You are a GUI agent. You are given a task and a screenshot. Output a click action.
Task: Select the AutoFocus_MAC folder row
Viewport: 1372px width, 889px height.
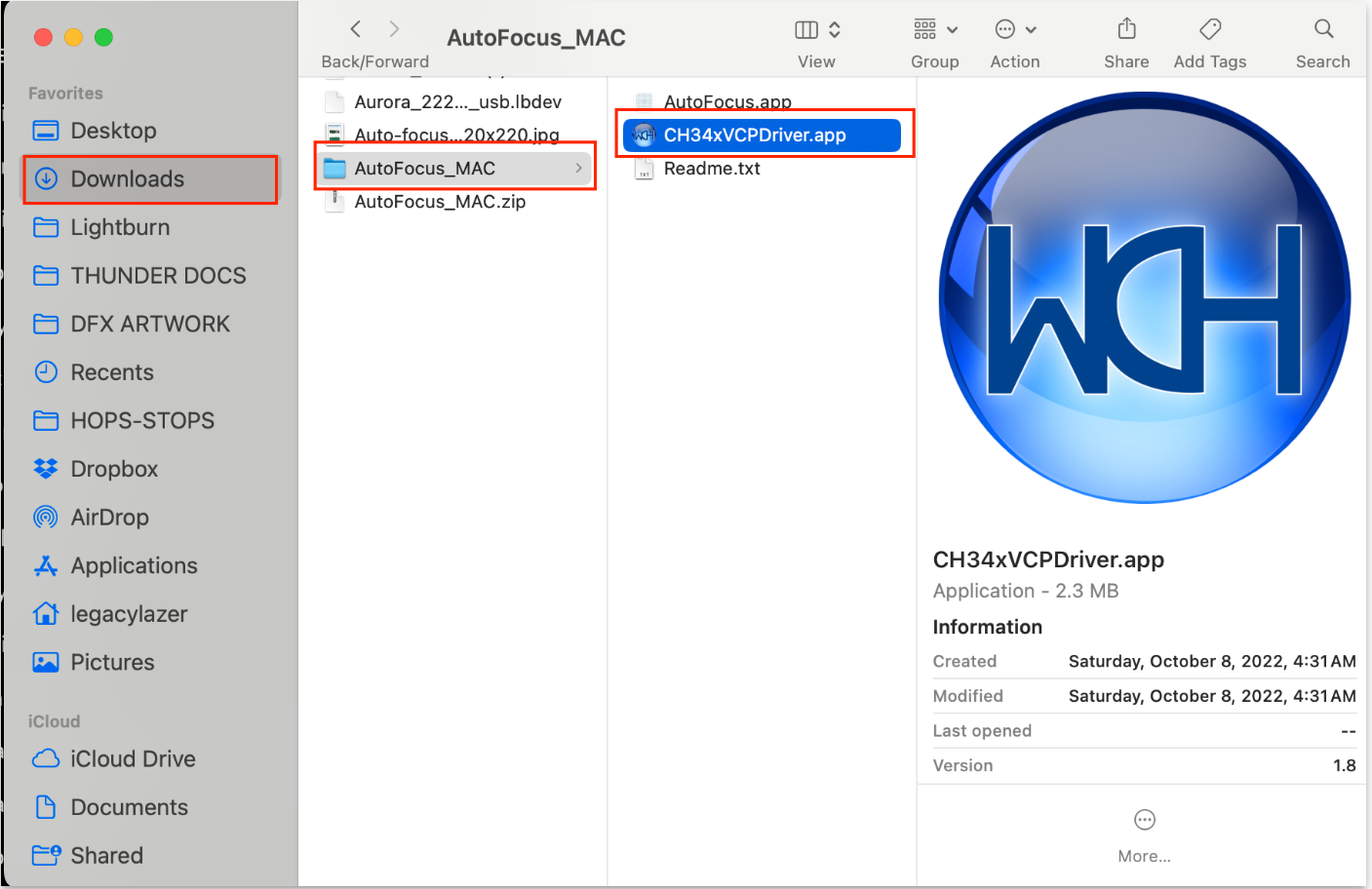click(x=456, y=169)
